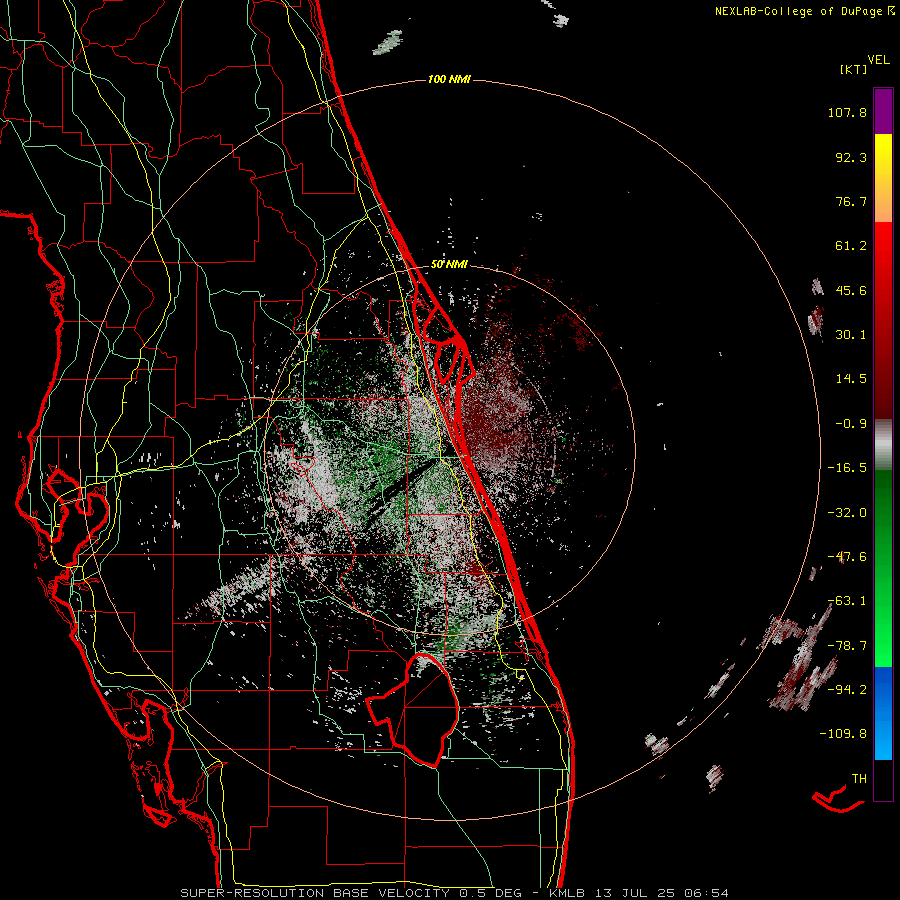
Task: Pick the purple segment of the color bar
Action: click(x=883, y=111)
